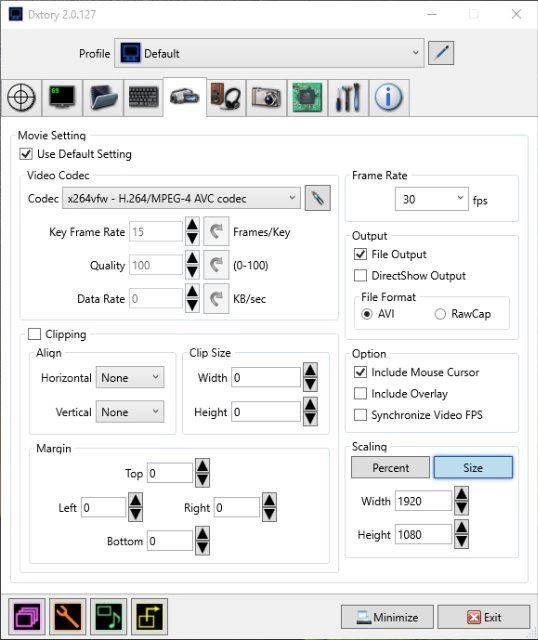Decrease Quality value with down arrow
This screenshot has height=640, width=538.
coord(192,272)
